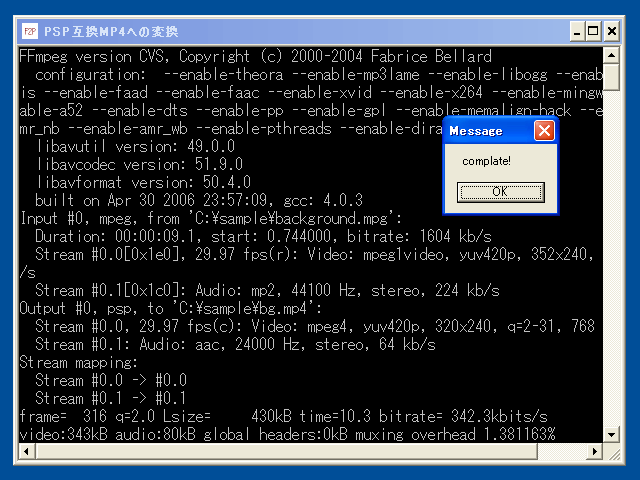Click the 'Stream #0.1[0x1c0]' audio line
Viewport: 640px width, 480px height.
point(267,290)
